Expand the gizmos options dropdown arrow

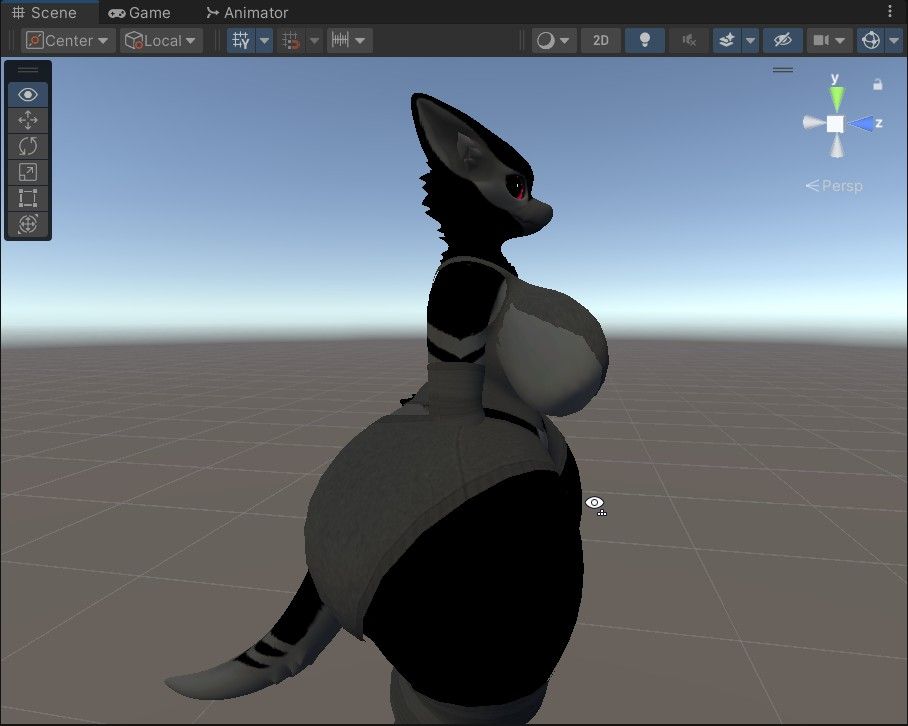pyautogui.click(x=894, y=41)
